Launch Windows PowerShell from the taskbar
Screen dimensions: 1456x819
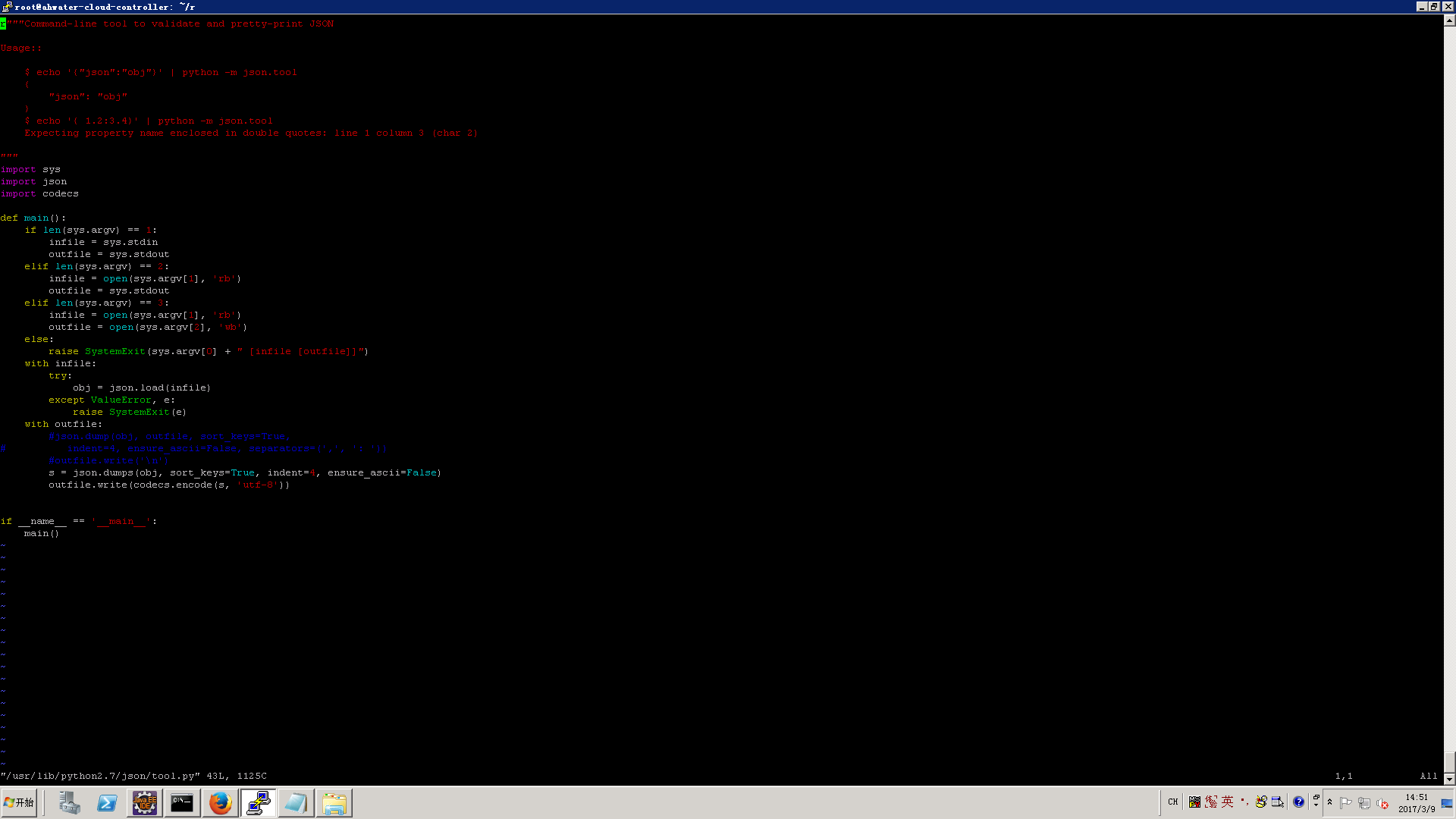[x=107, y=802]
